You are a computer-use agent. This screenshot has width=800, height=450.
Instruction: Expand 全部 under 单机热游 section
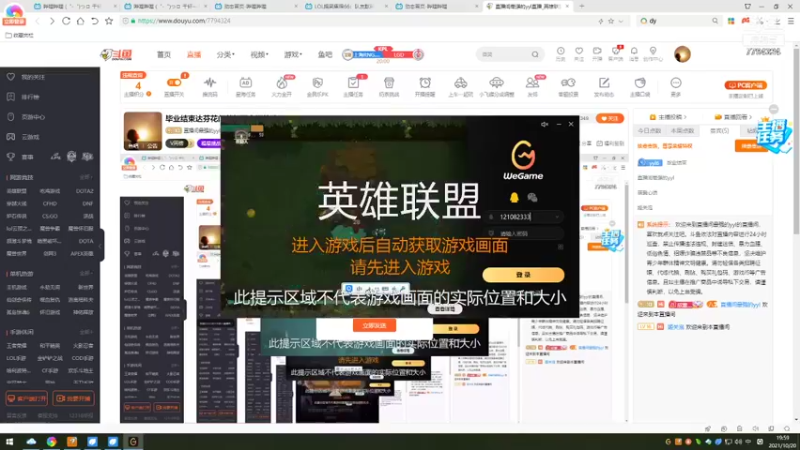tap(86, 273)
